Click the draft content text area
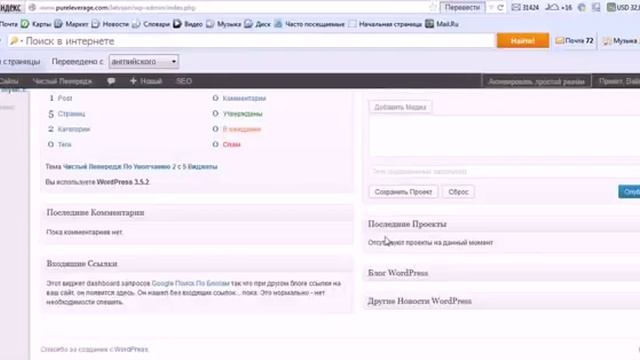The image size is (640, 360). pyautogui.click(x=504, y=137)
